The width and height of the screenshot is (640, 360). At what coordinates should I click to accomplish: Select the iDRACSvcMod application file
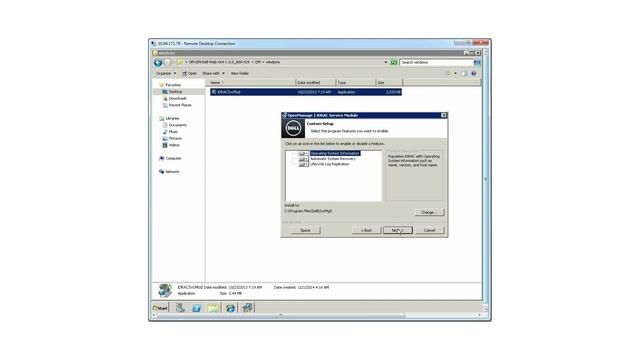click(x=306, y=92)
